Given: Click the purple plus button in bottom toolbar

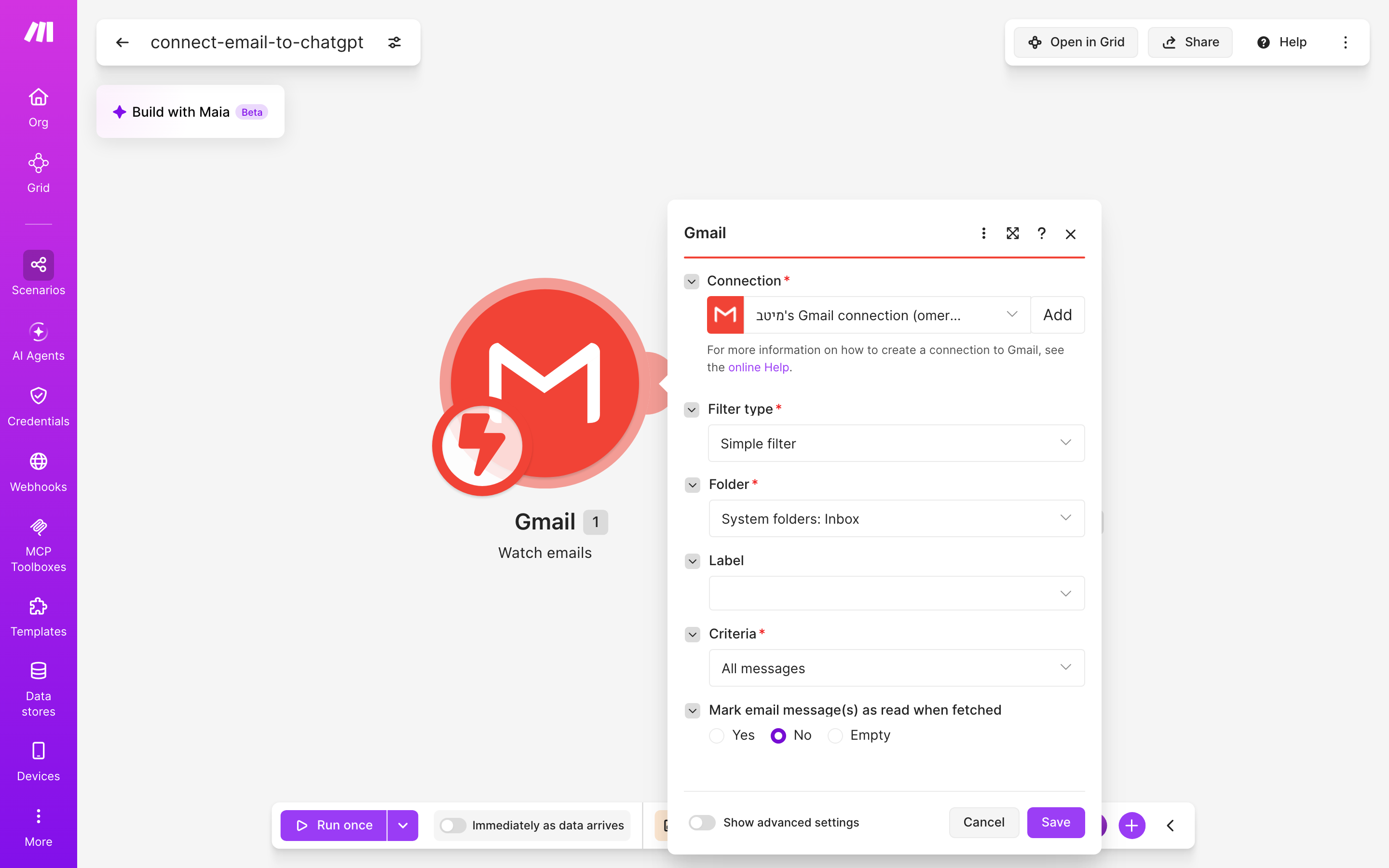Looking at the screenshot, I should pyautogui.click(x=1132, y=826).
